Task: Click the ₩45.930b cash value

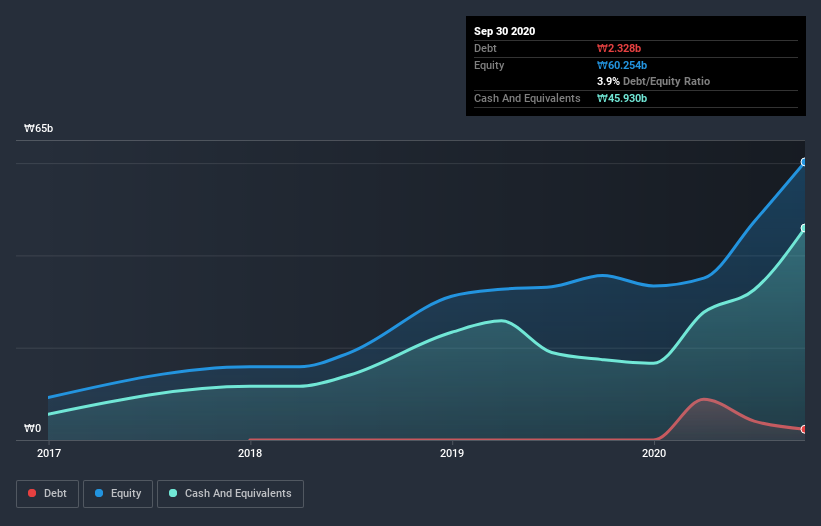Action: (622, 98)
